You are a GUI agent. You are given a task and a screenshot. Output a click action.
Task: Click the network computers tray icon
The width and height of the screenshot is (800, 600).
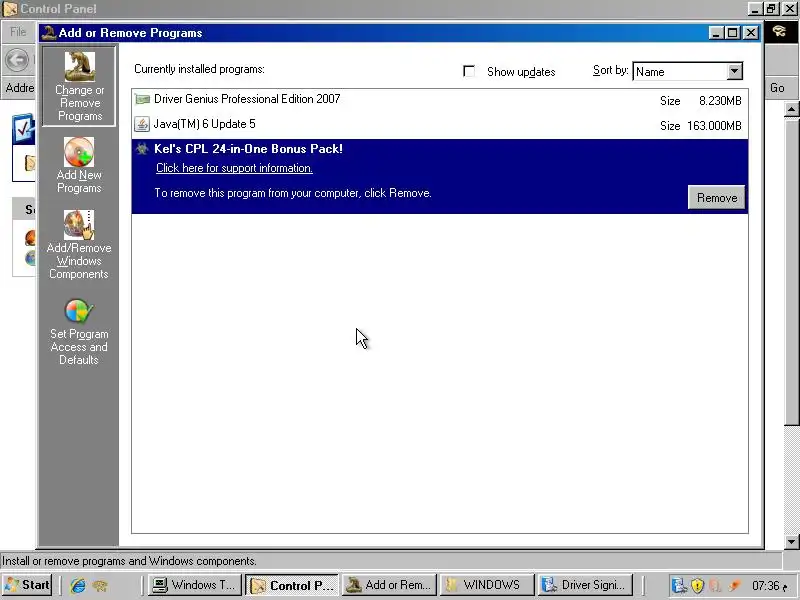(x=679, y=585)
